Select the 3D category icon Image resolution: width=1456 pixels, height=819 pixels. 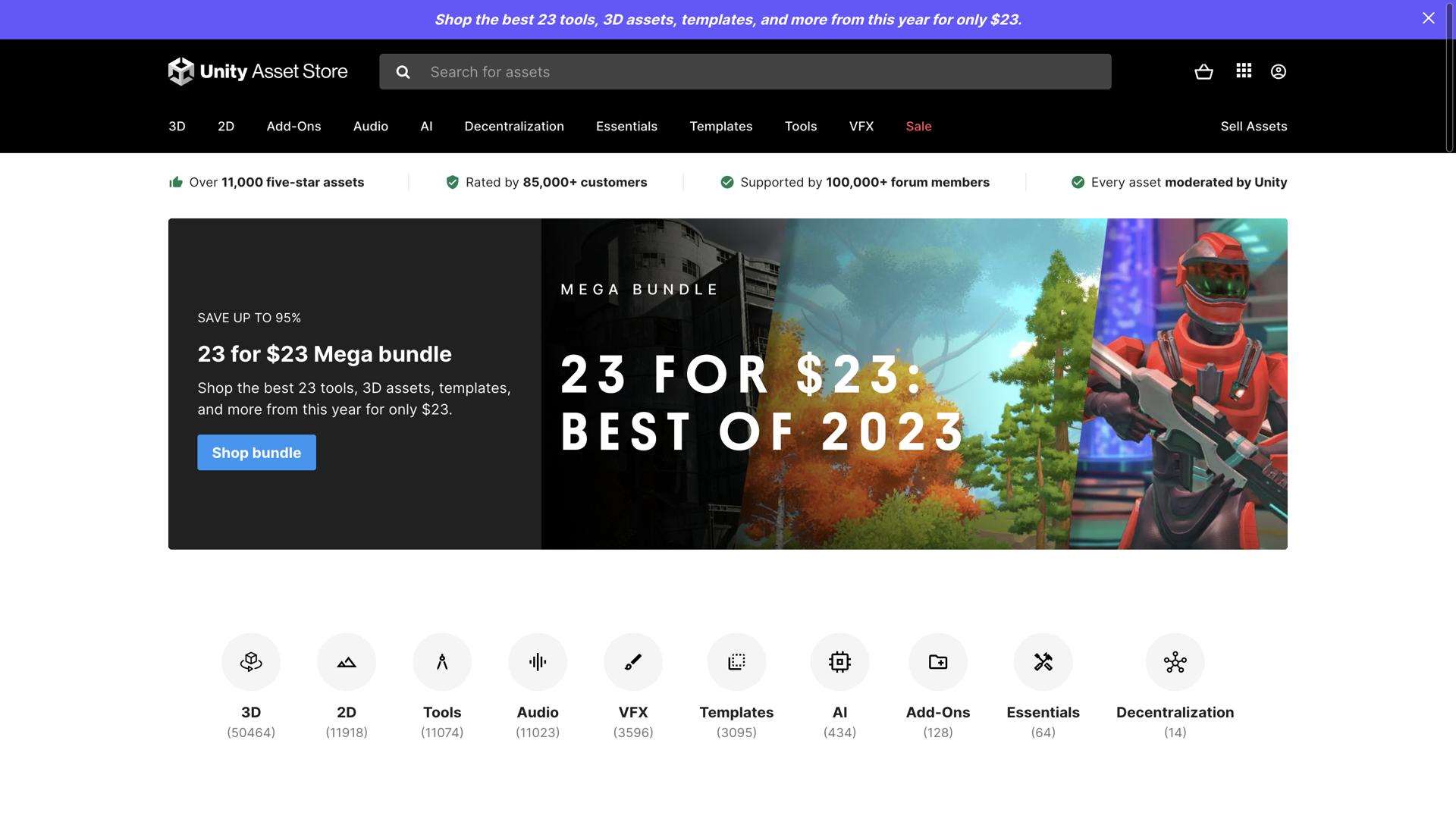click(251, 661)
